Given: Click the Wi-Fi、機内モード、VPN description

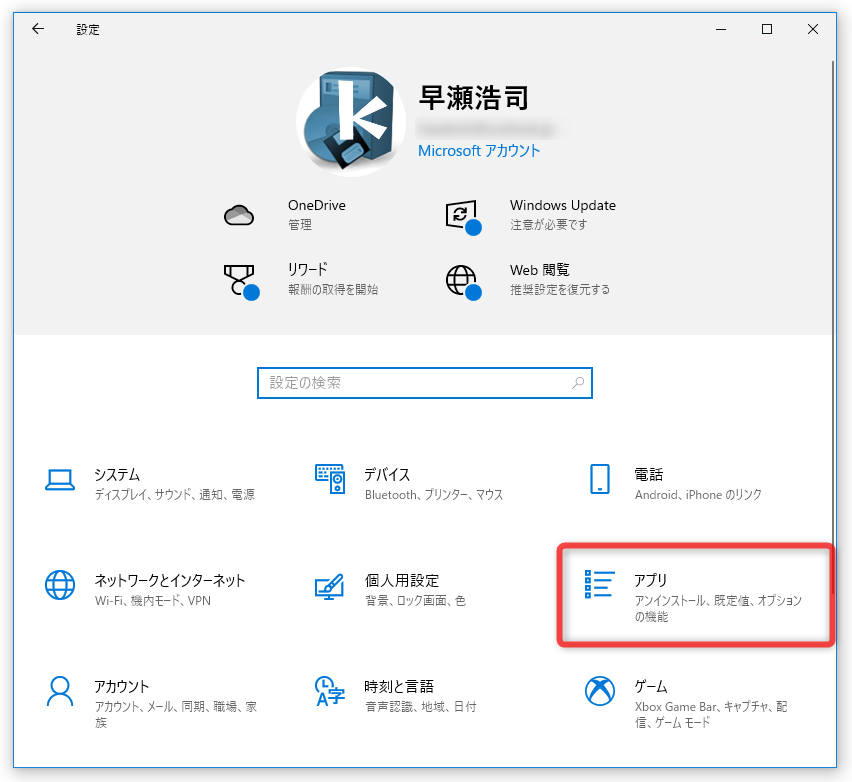Looking at the screenshot, I should (x=153, y=600).
